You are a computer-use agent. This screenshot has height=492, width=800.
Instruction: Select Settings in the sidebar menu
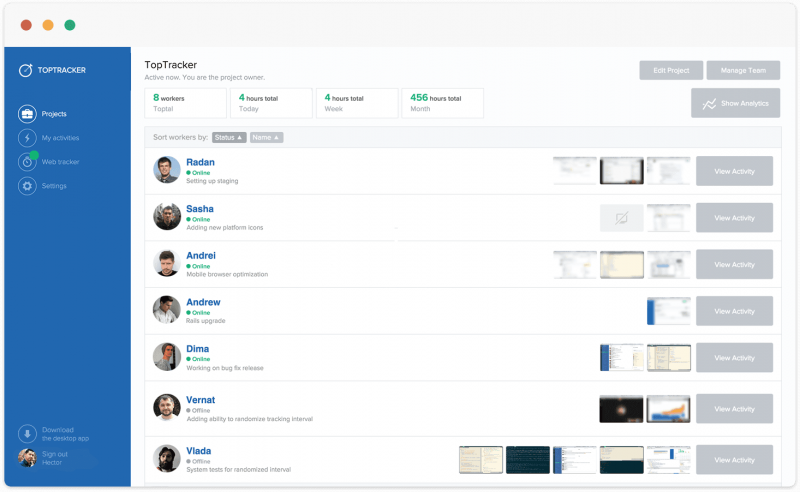coord(54,186)
